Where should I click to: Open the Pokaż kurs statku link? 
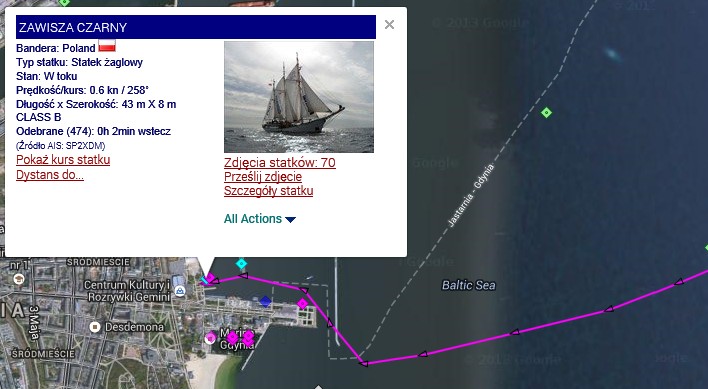tap(63, 160)
